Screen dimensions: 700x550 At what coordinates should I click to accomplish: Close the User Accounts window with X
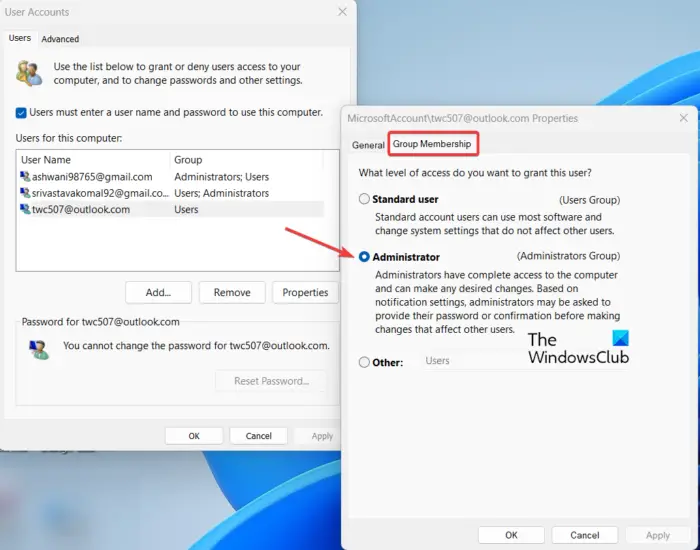(342, 12)
